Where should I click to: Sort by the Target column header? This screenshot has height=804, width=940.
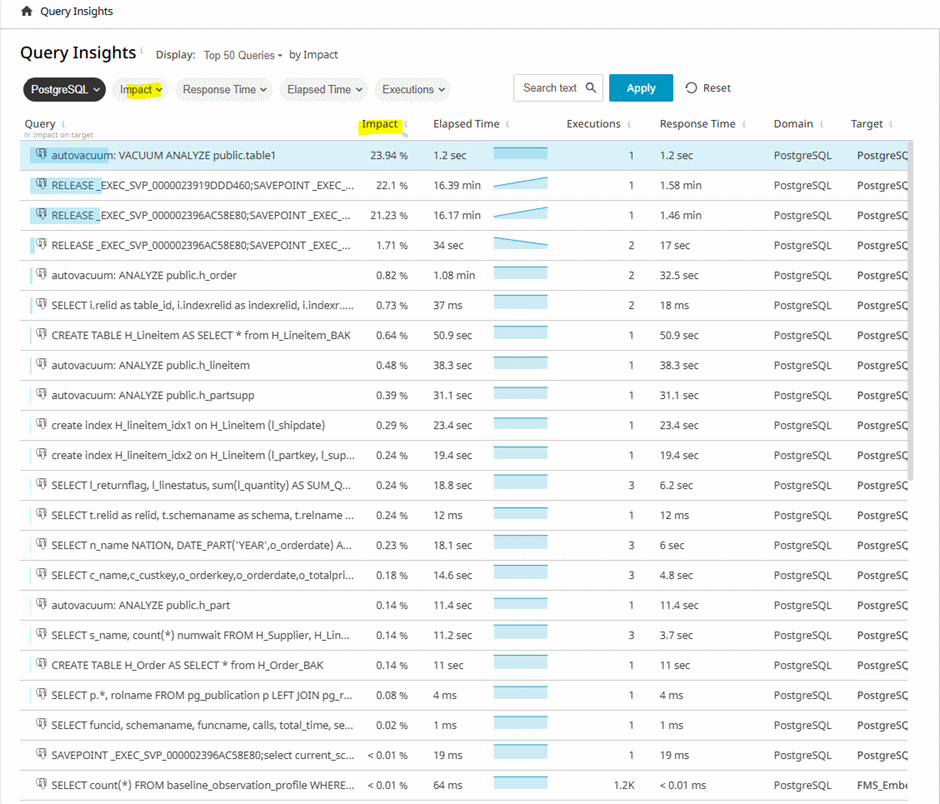867,124
